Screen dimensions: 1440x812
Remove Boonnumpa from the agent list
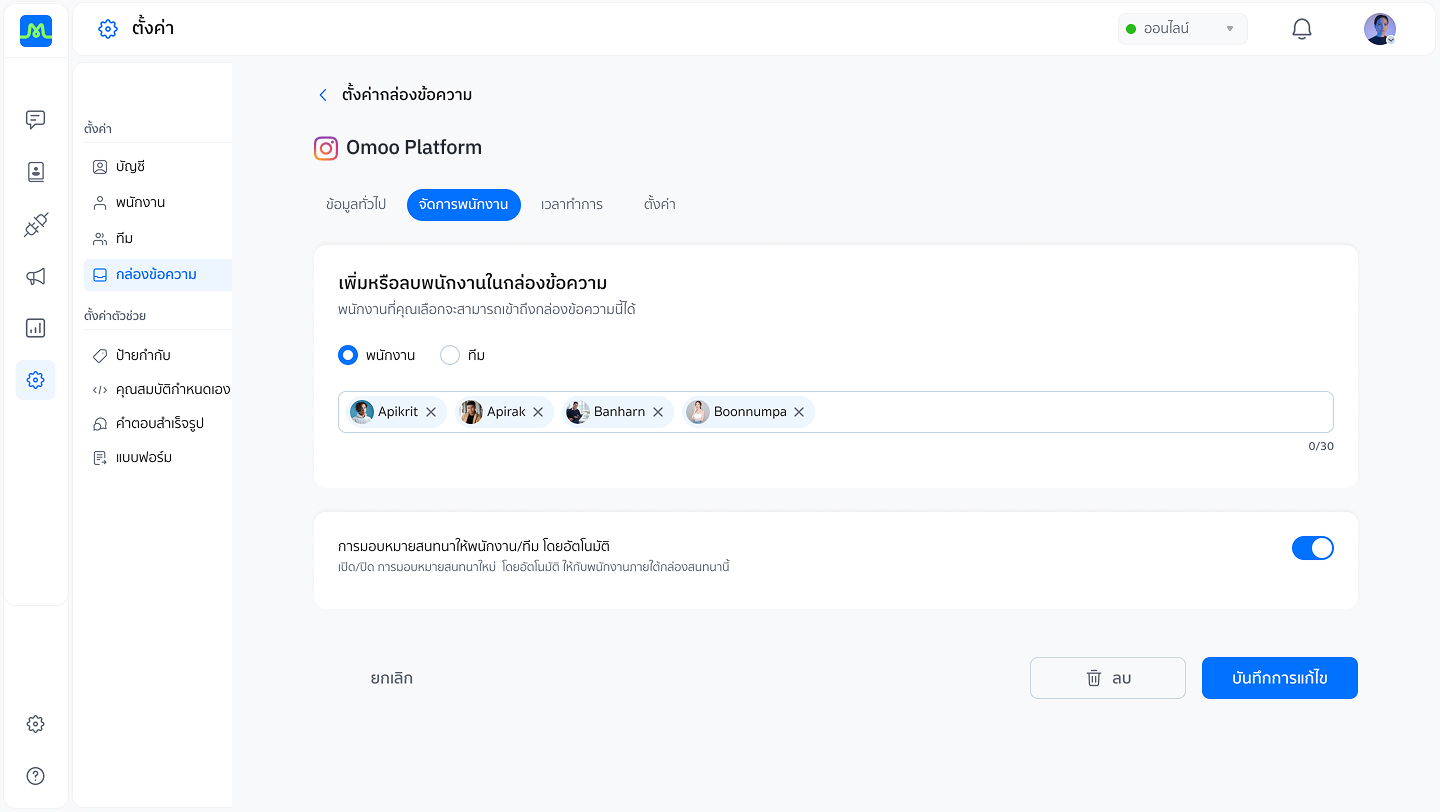click(799, 412)
